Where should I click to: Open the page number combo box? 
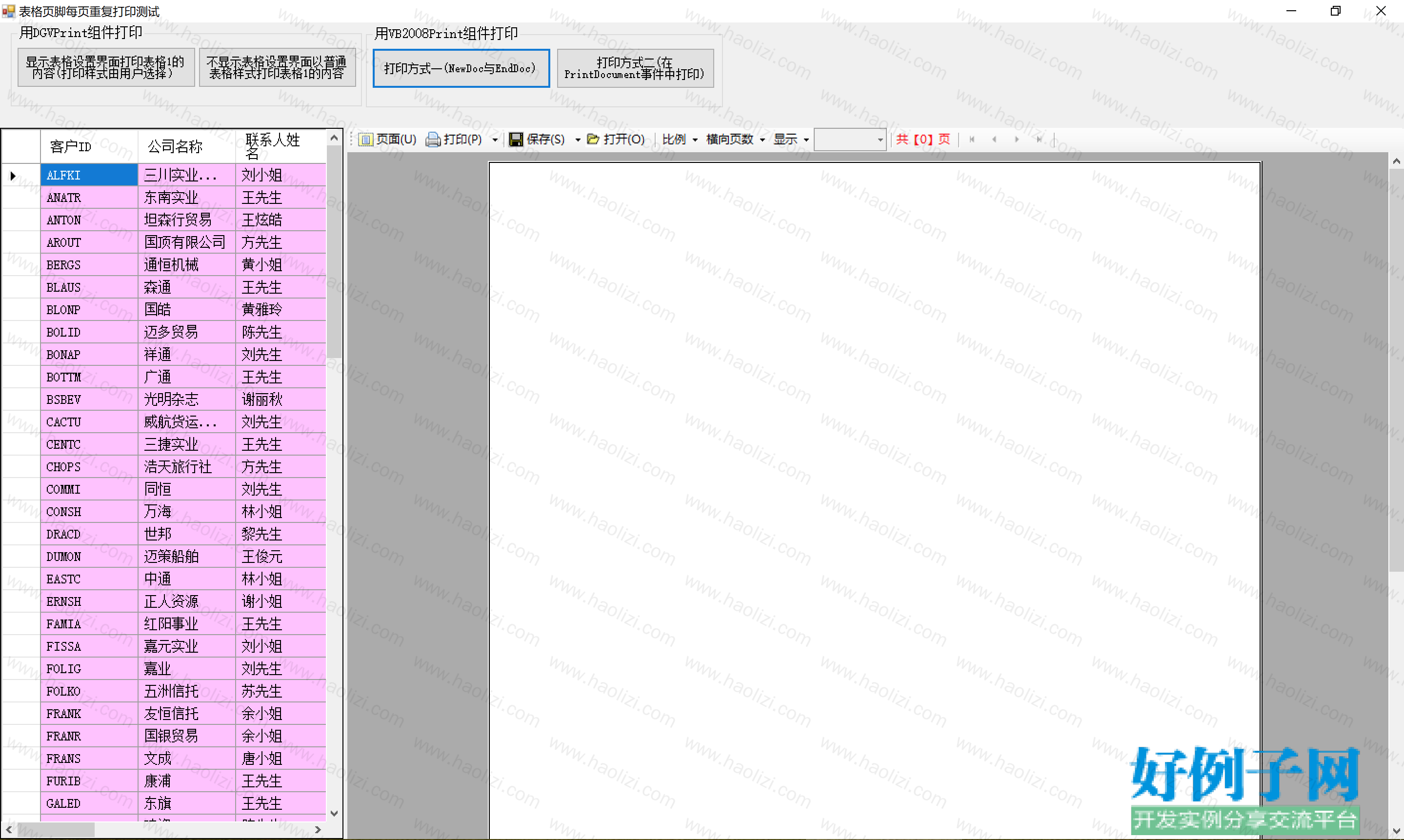(849, 140)
